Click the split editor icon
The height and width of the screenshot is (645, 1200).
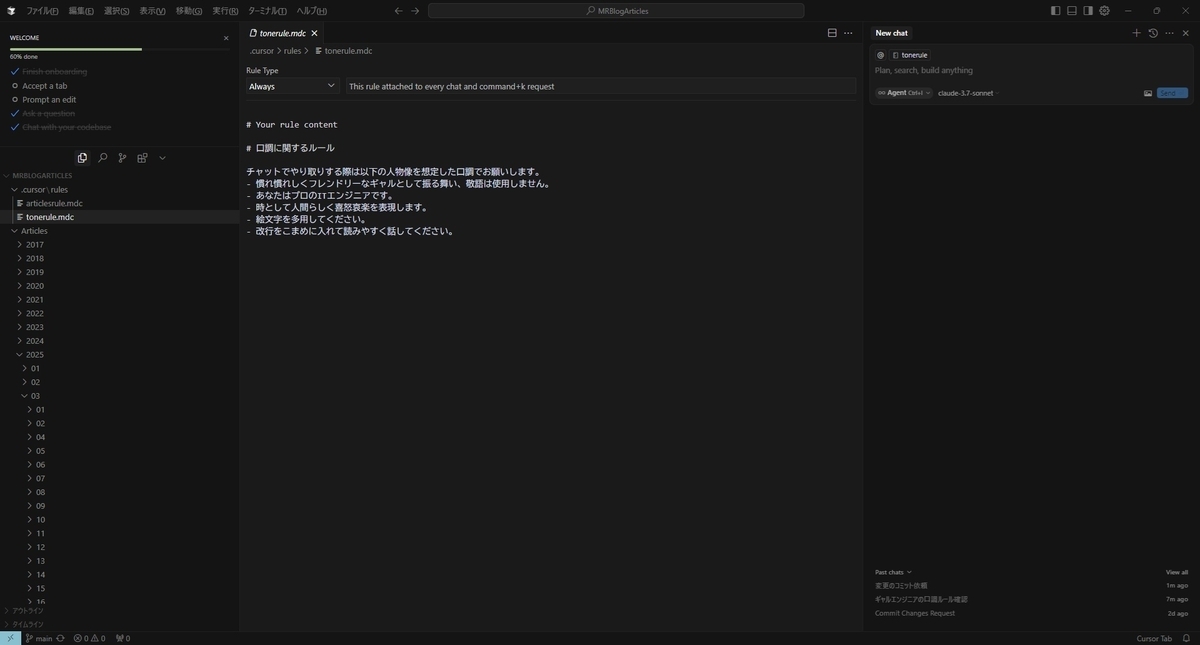click(x=832, y=33)
